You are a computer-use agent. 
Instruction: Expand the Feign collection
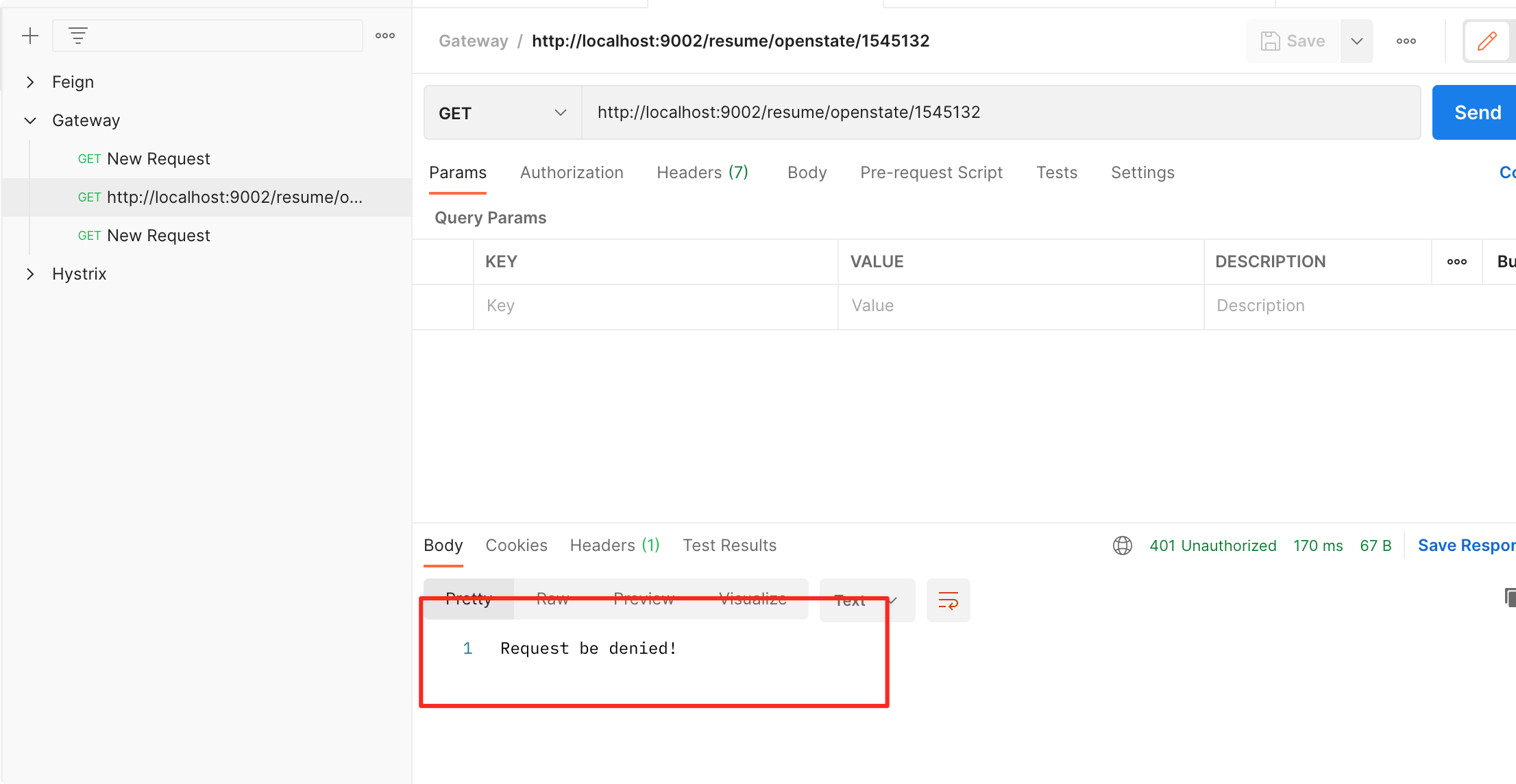(x=30, y=82)
